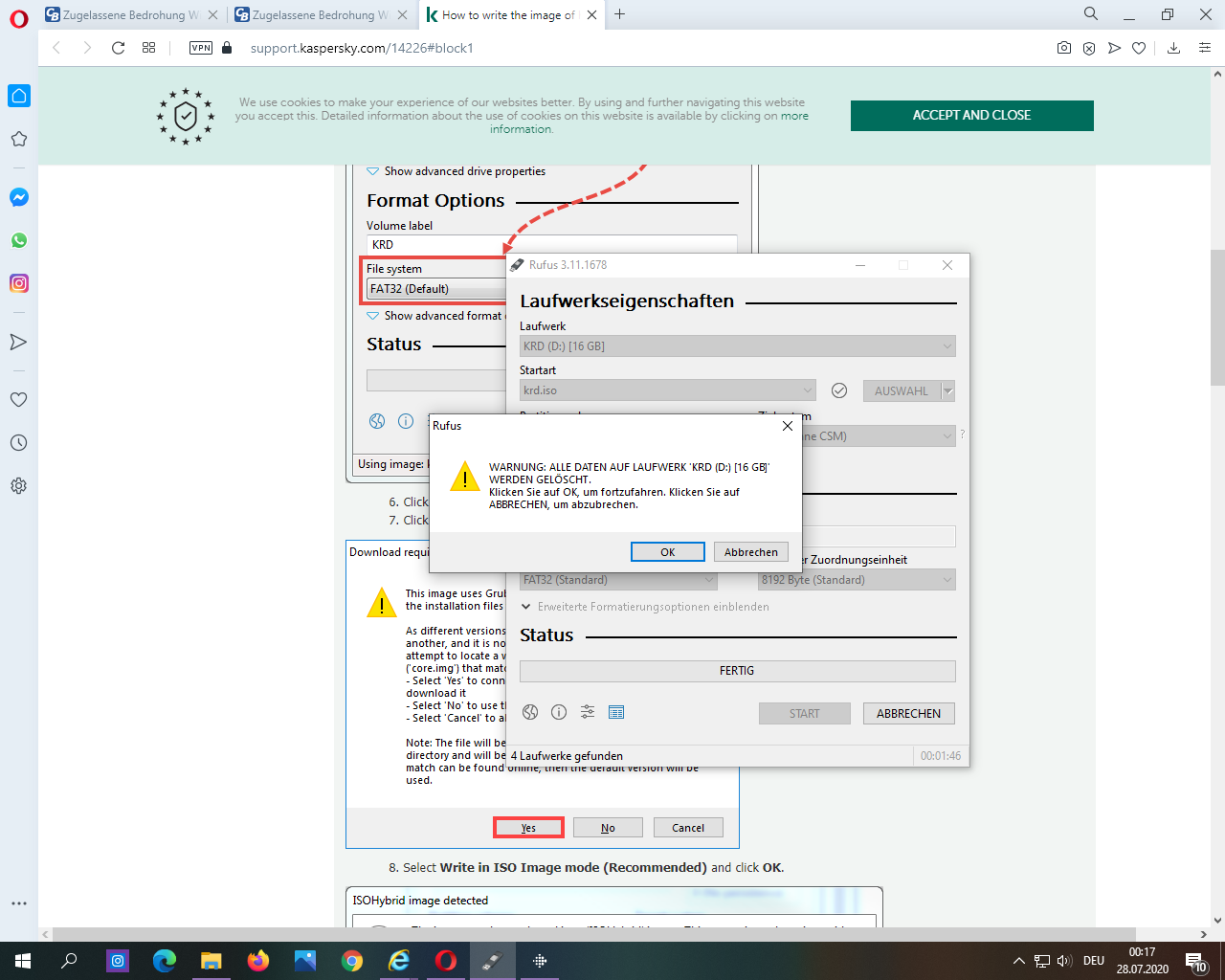Click the checksum checkmark icon in Rufus
Screen dimensions: 1225x980
pyautogui.click(x=839, y=390)
